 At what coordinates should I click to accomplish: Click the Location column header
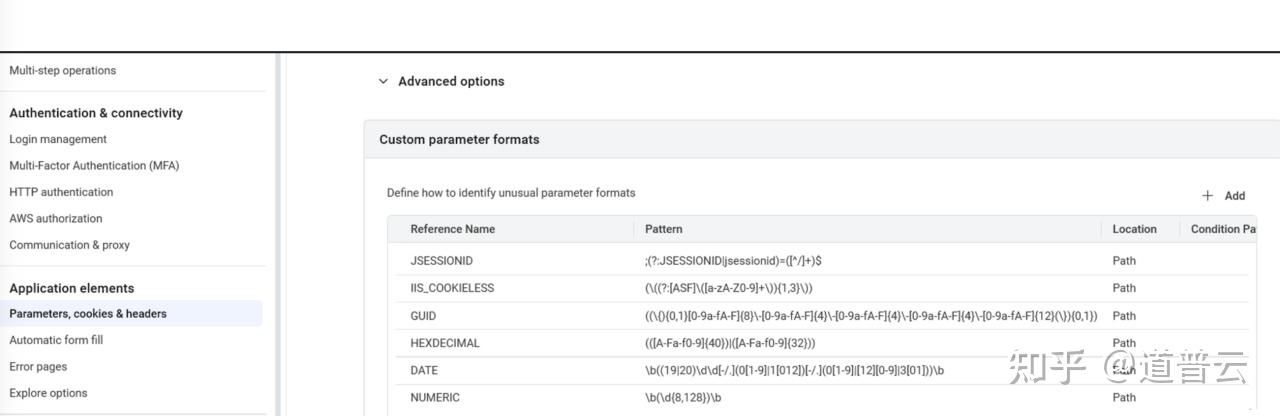[x=1134, y=229]
